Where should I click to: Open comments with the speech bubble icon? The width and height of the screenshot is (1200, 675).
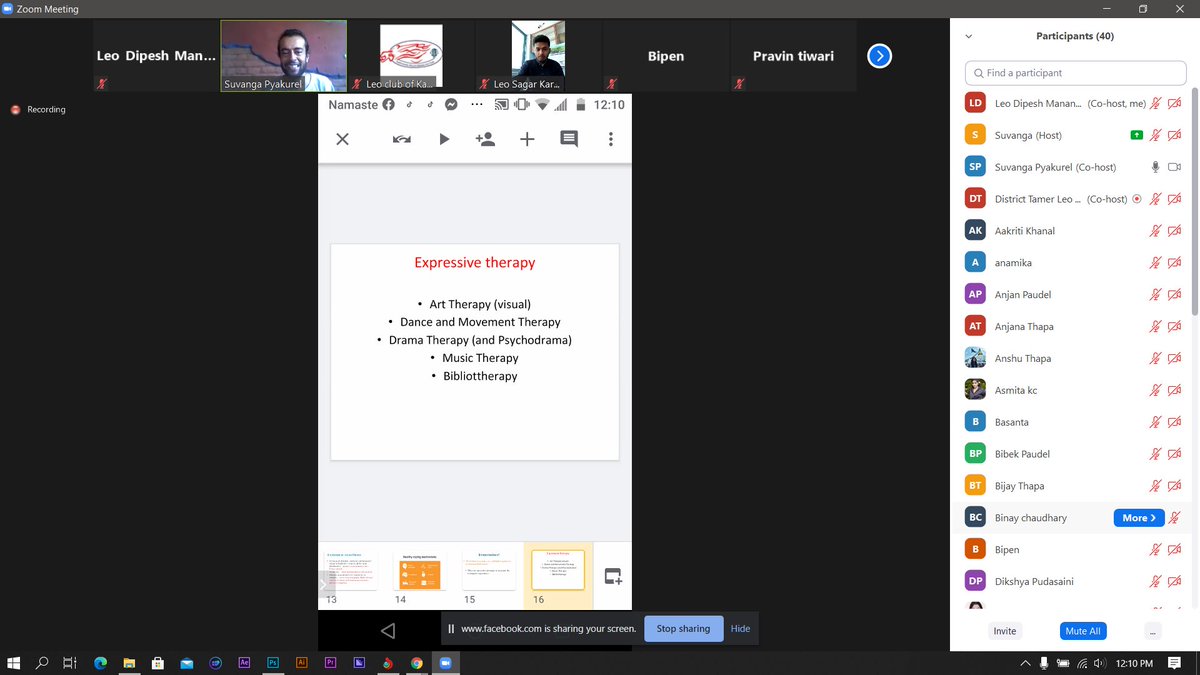pos(569,139)
